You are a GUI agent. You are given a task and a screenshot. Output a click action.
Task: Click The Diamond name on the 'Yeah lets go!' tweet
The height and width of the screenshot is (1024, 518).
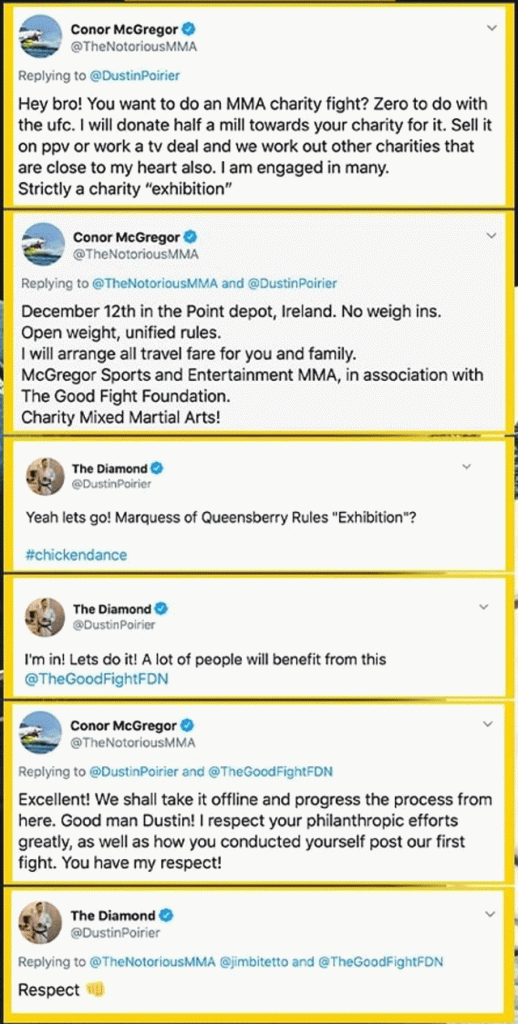tap(110, 468)
